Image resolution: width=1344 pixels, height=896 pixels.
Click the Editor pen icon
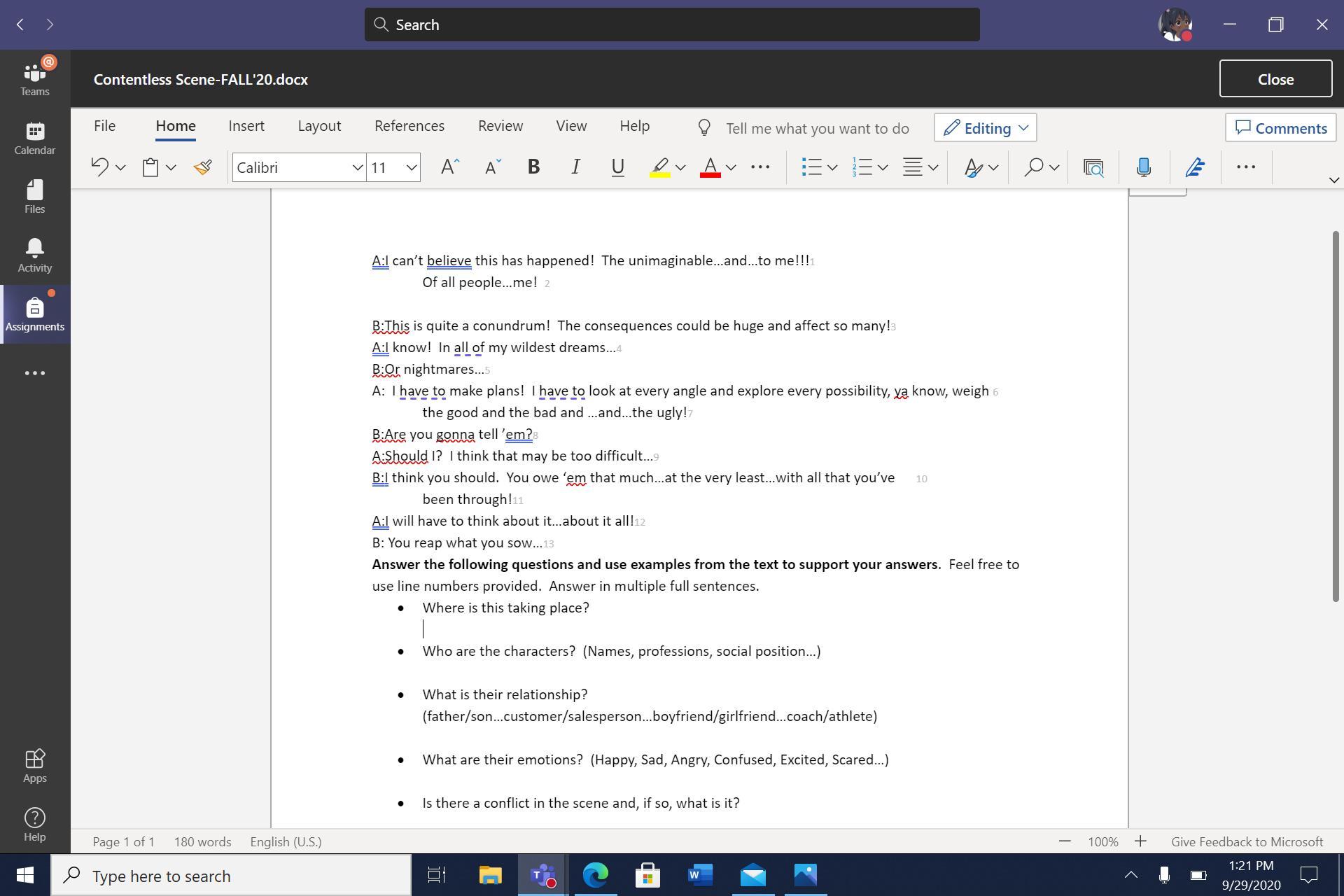coord(1195,167)
